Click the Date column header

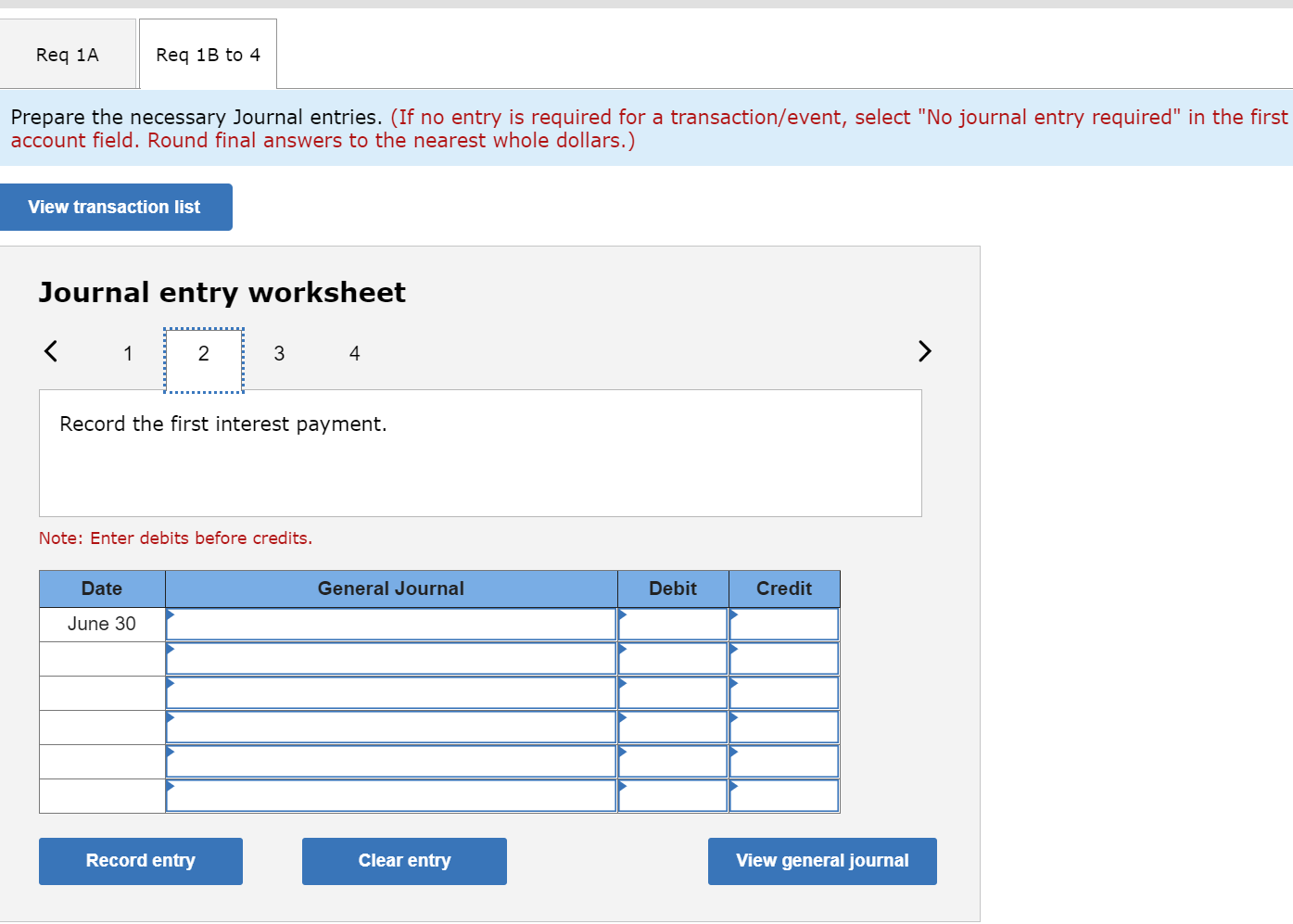coord(102,589)
